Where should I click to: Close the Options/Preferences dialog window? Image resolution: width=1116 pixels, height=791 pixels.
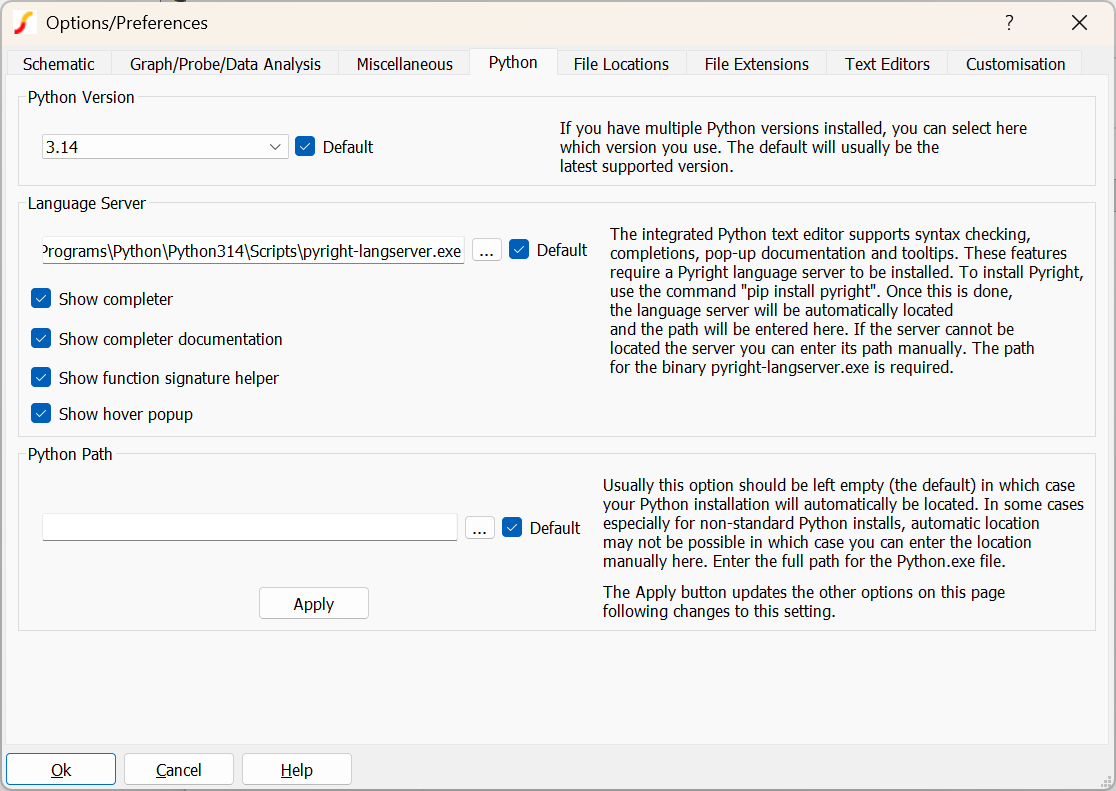[x=1079, y=22]
